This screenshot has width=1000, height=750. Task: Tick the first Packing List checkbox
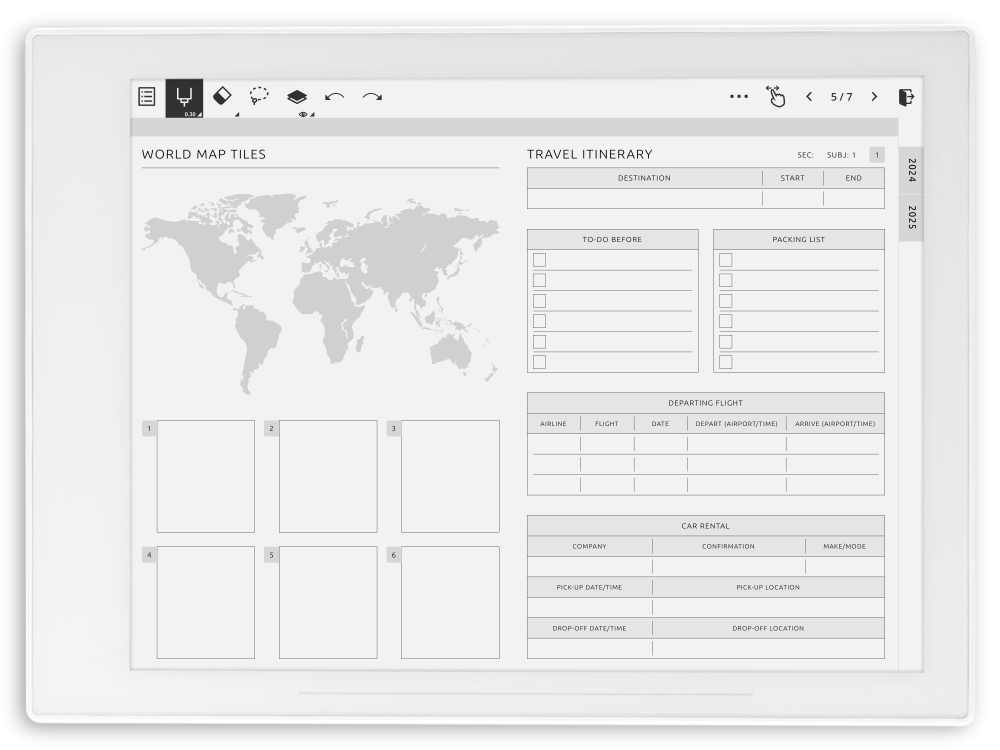[x=725, y=260]
